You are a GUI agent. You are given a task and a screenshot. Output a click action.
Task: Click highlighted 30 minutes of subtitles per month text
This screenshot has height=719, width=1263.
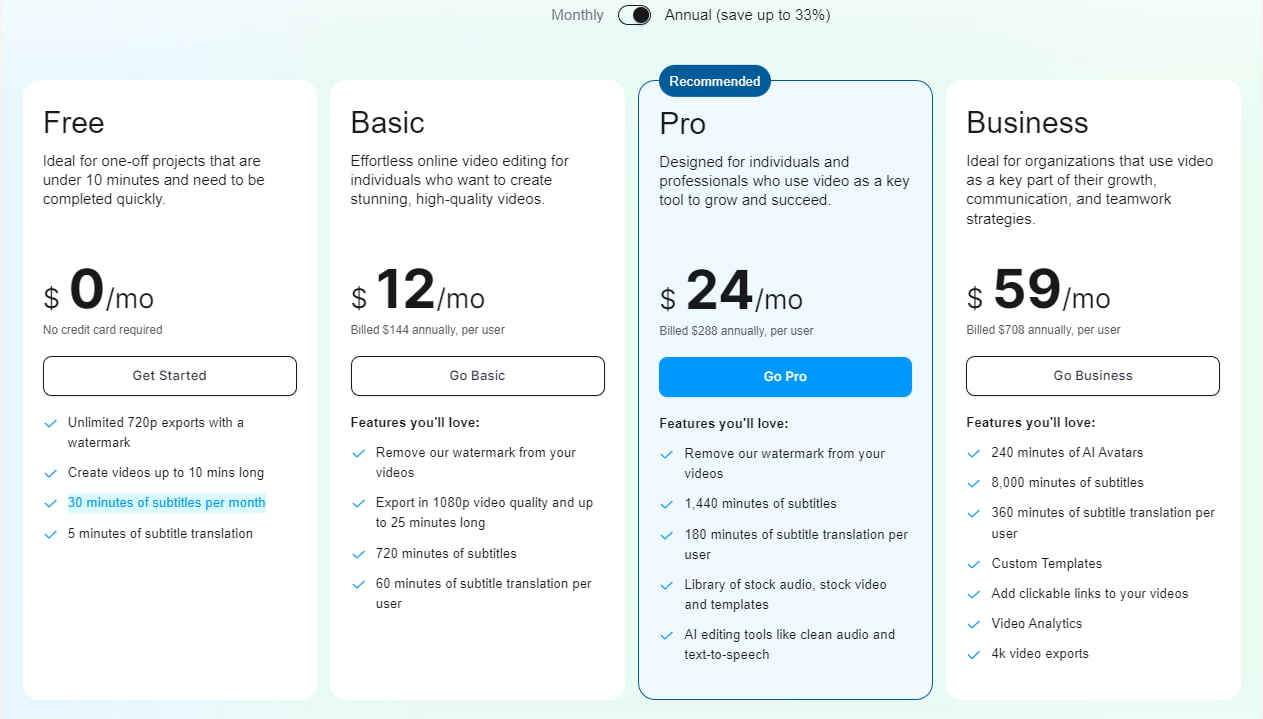click(166, 503)
